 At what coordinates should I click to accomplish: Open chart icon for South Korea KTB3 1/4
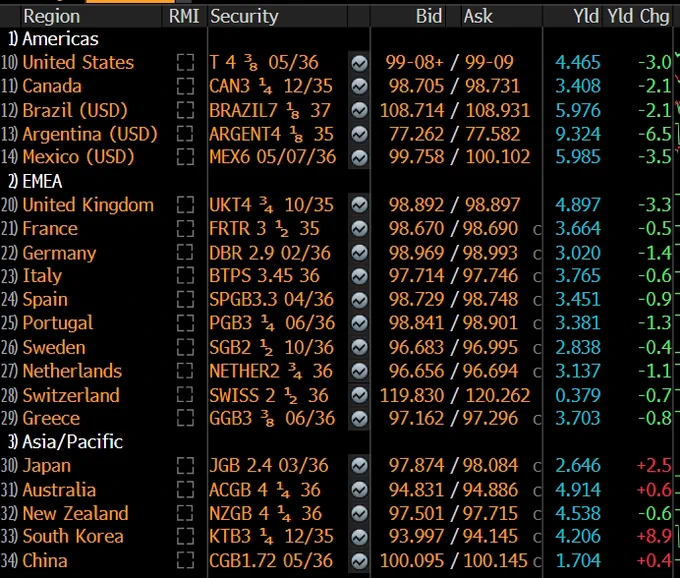(x=359, y=537)
